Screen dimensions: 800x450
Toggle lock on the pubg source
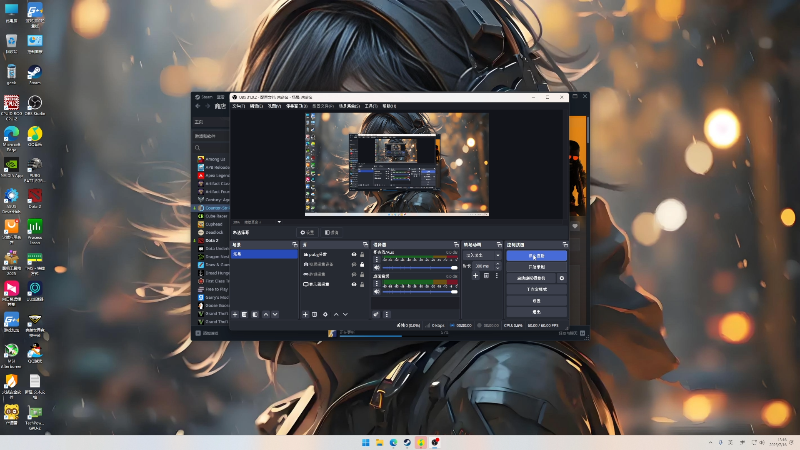362,254
